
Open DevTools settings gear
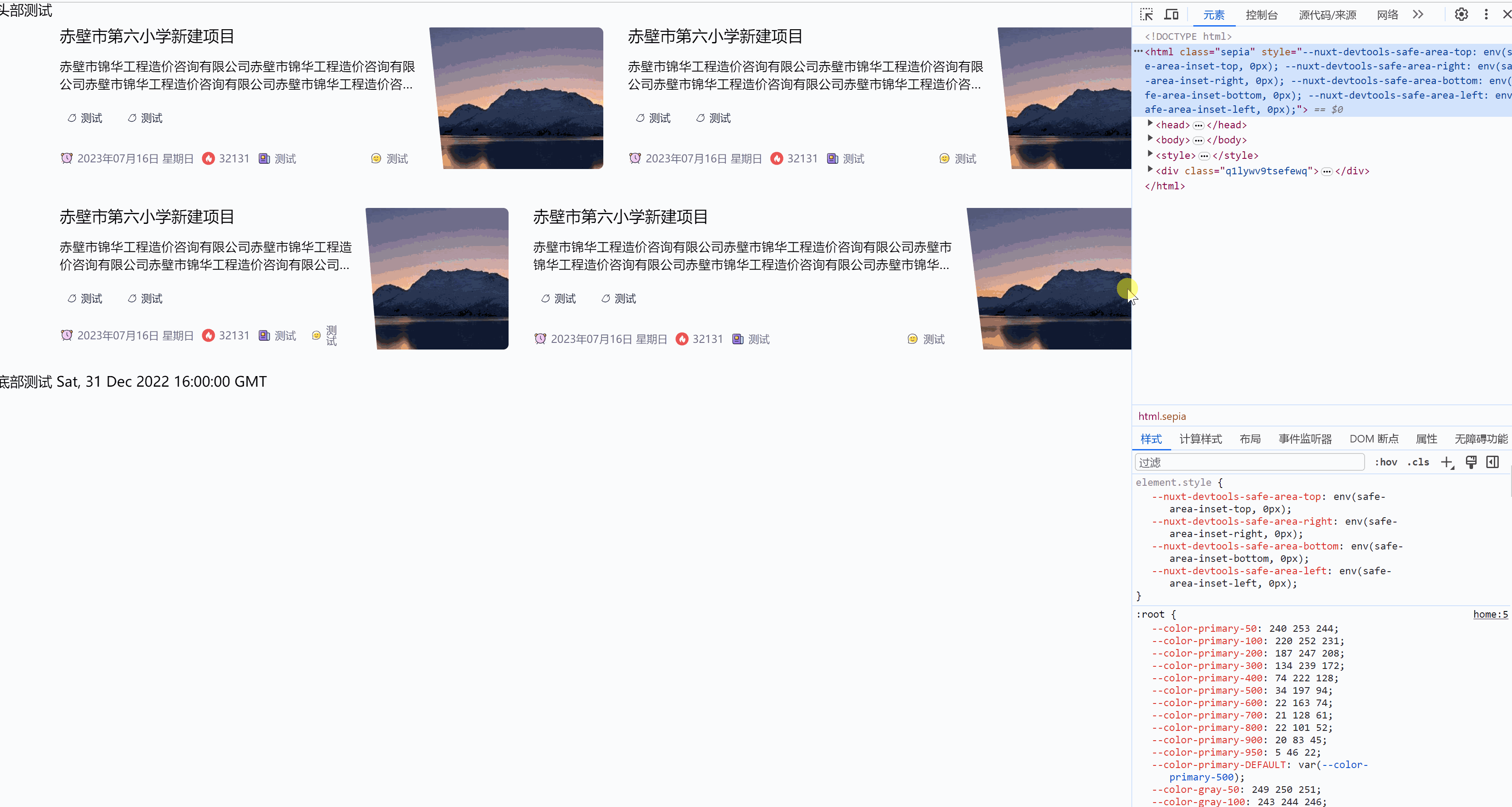coord(1461,14)
